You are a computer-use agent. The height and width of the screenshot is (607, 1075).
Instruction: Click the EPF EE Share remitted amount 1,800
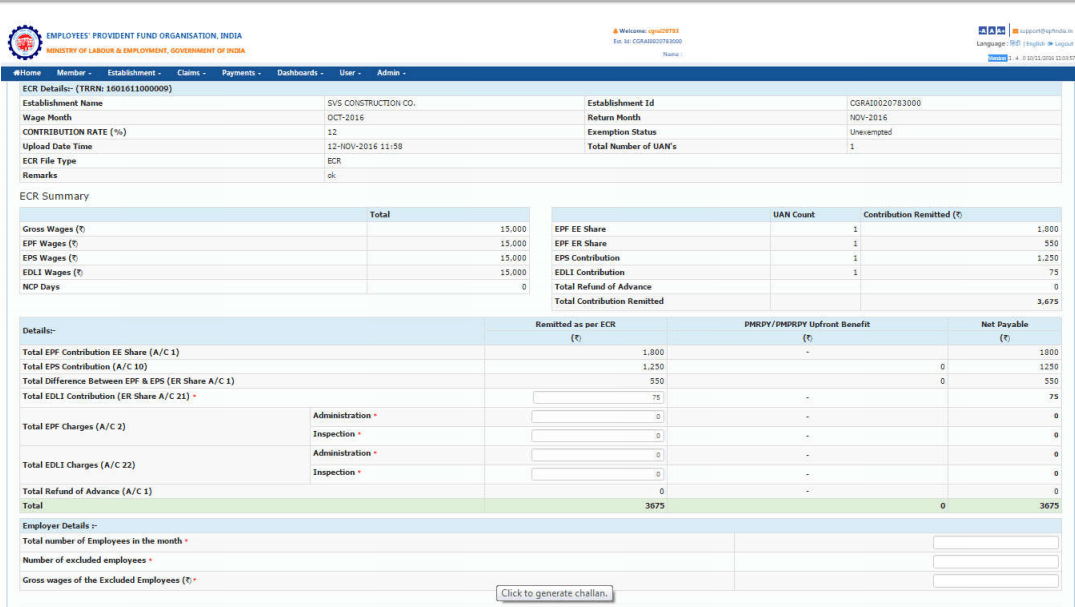coord(1048,229)
